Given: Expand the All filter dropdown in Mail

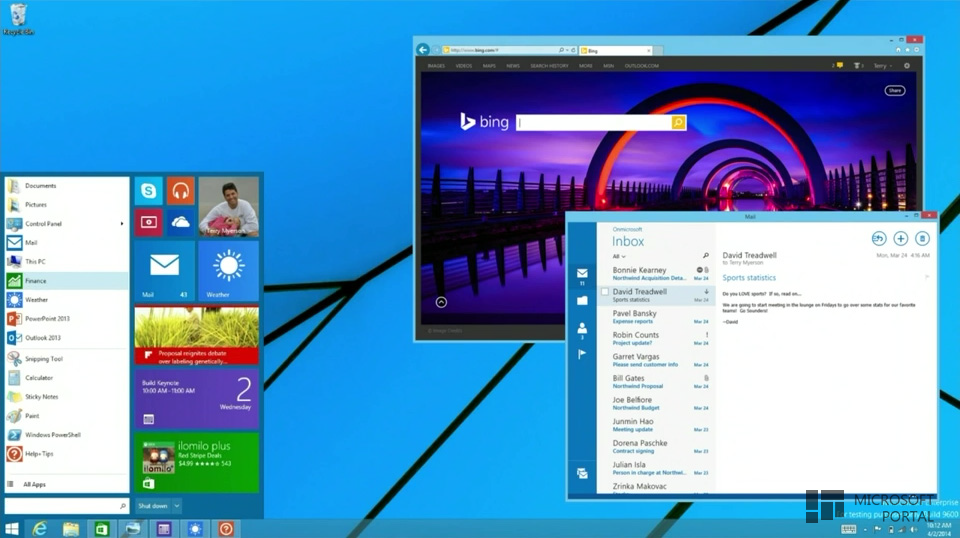Looking at the screenshot, I should pos(619,256).
